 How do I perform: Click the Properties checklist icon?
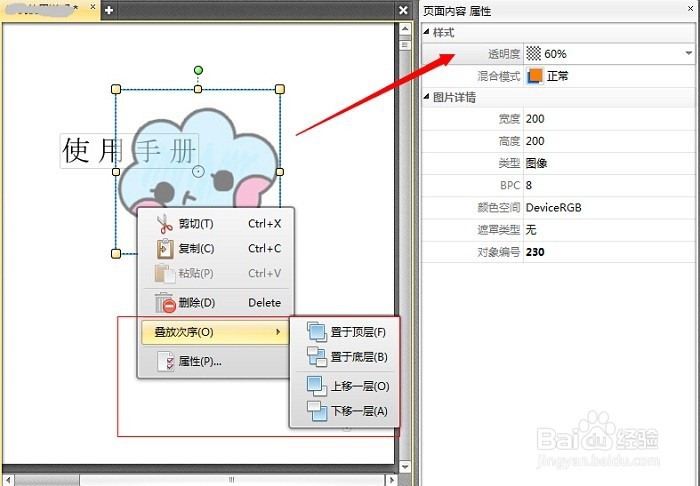166,361
